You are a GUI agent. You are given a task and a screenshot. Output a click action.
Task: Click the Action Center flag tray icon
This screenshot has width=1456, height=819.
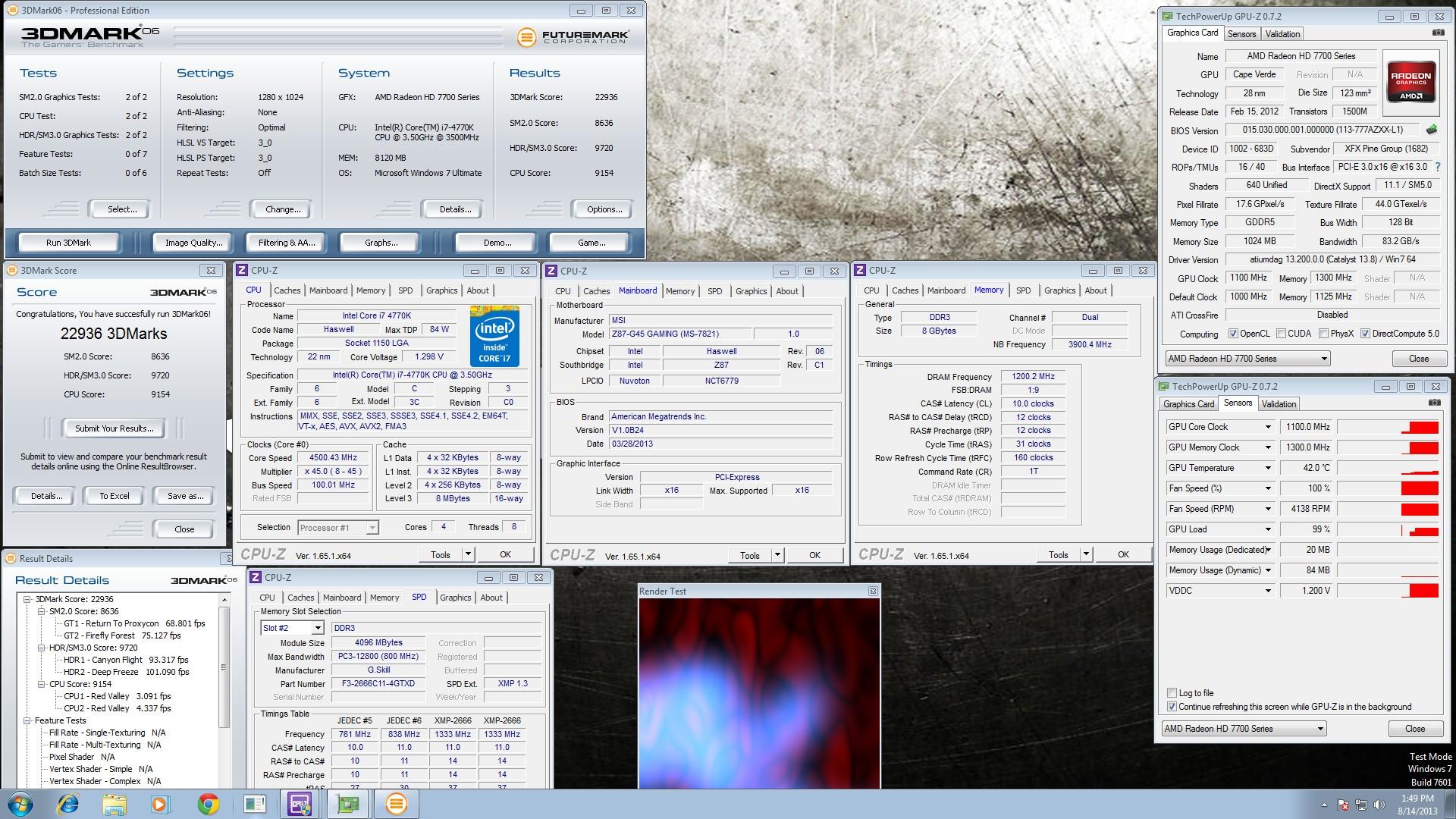click(x=1343, y=805)
